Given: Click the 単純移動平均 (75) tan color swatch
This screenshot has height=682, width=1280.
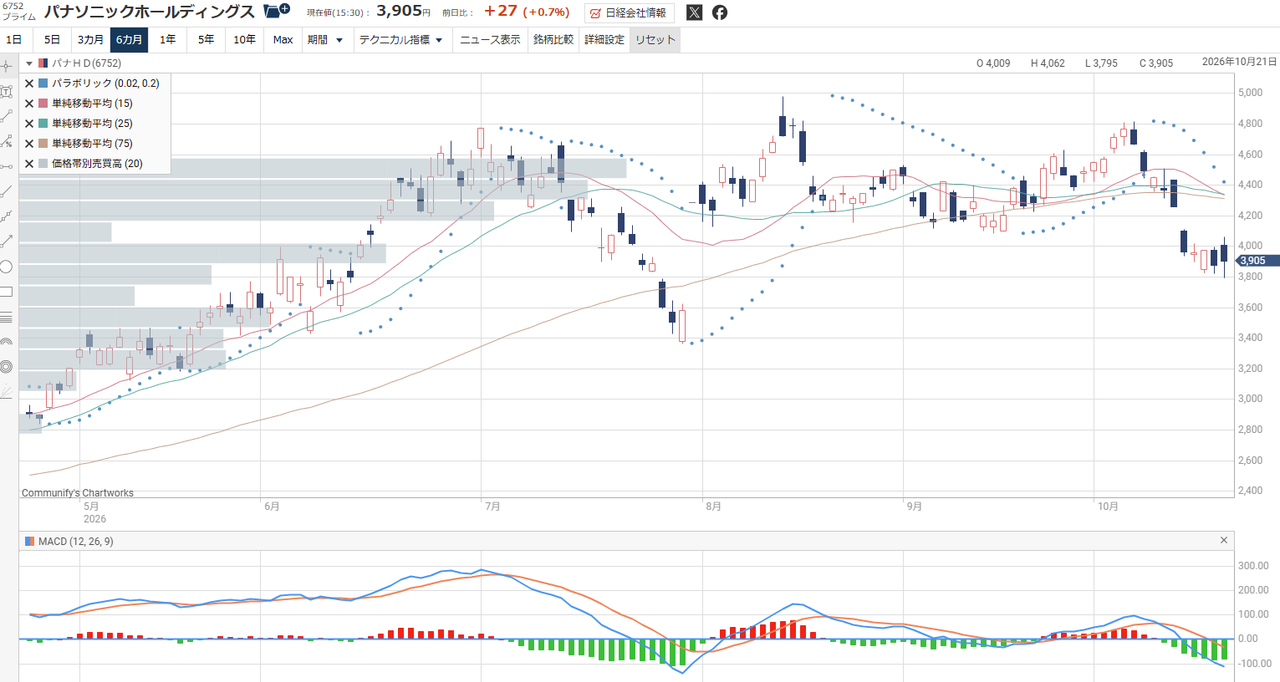Looking at the screenshot, I should [x=43, y=143].
